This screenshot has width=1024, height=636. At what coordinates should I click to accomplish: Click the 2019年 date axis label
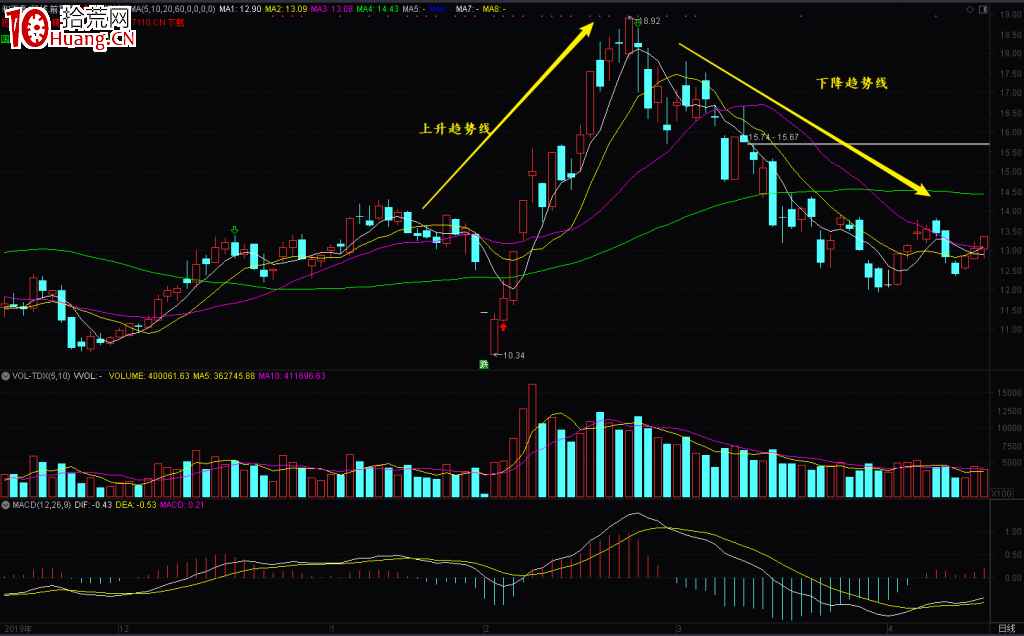pos(16,629)
